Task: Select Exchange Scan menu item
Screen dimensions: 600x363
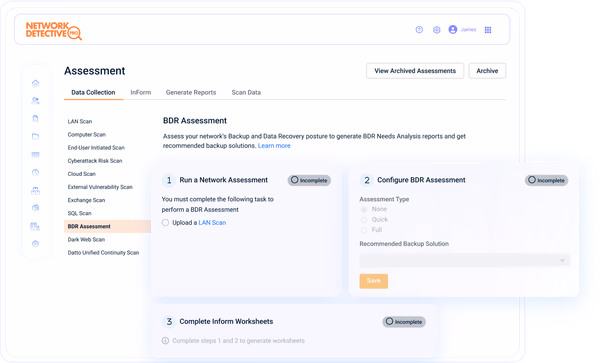Action: pos(86,200)
